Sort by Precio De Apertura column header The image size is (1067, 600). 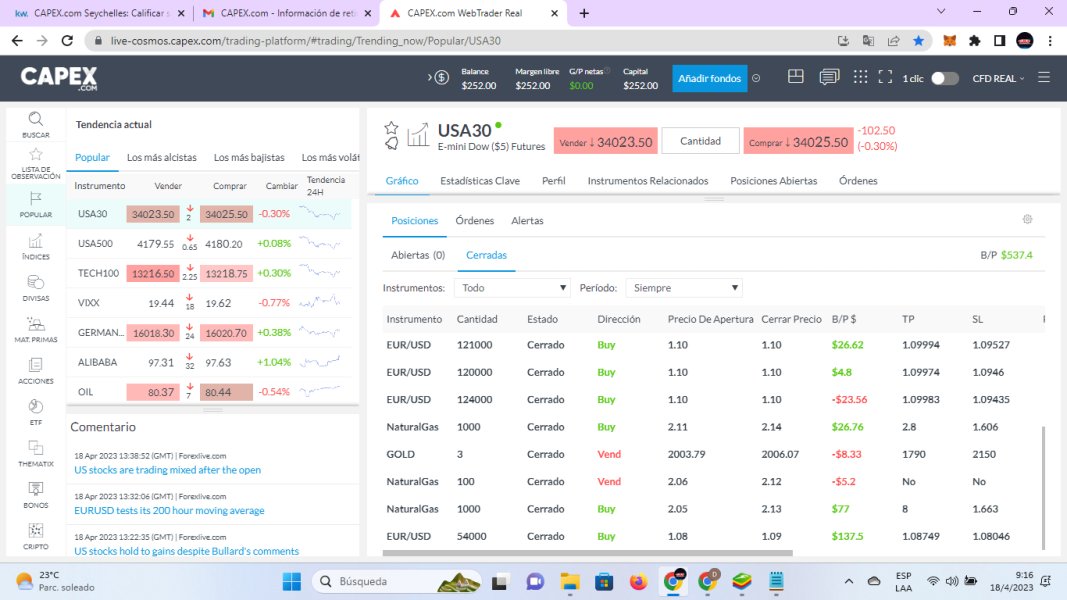coord(710,319)
